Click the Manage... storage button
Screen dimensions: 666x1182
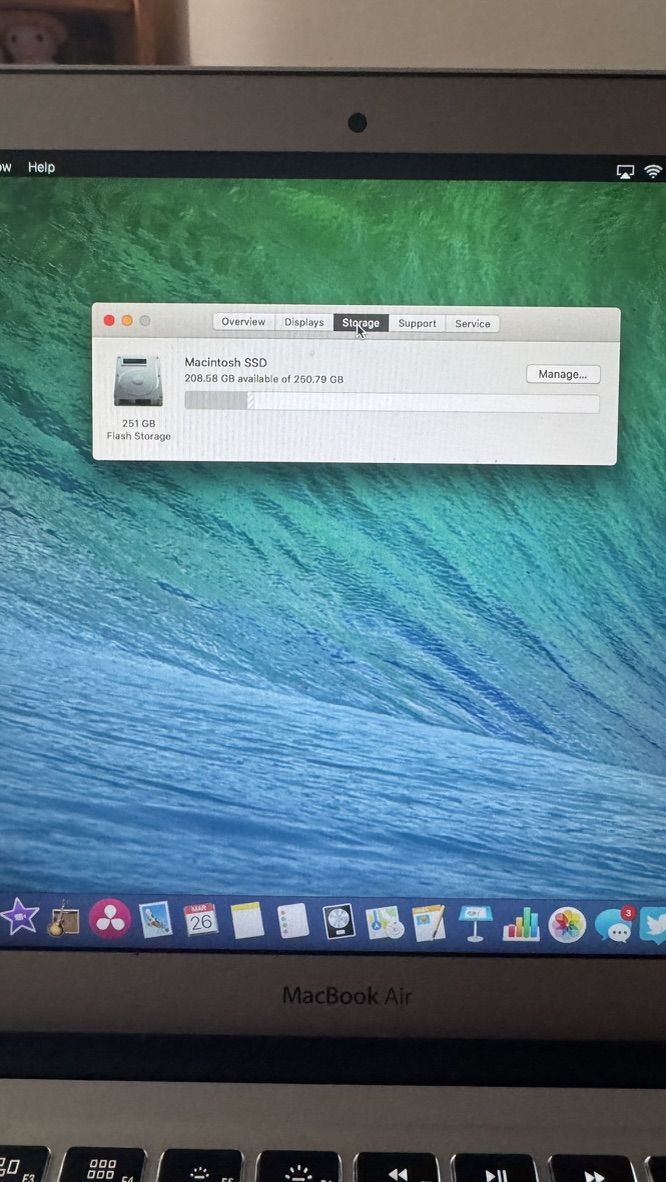point(563,374)
